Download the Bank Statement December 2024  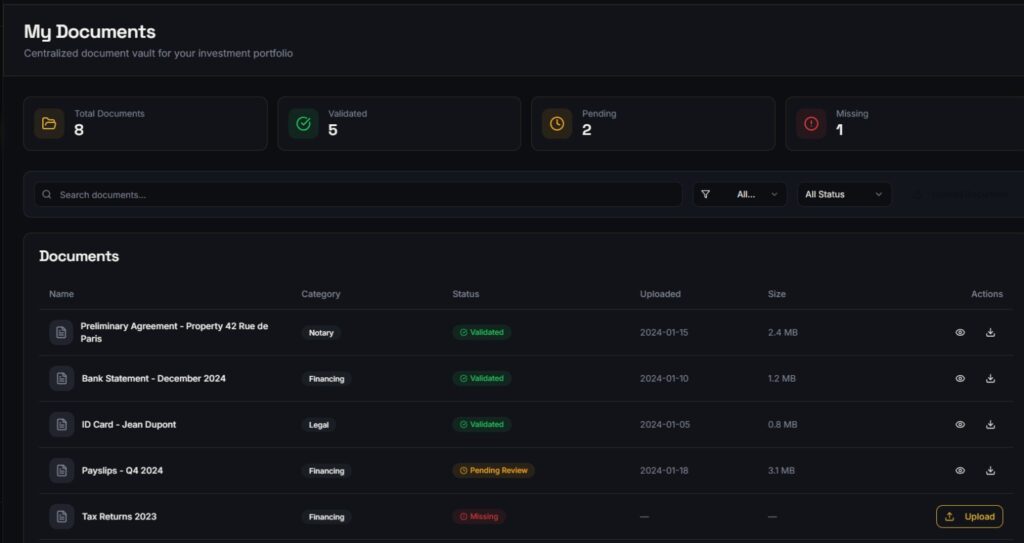pos(990,378)
